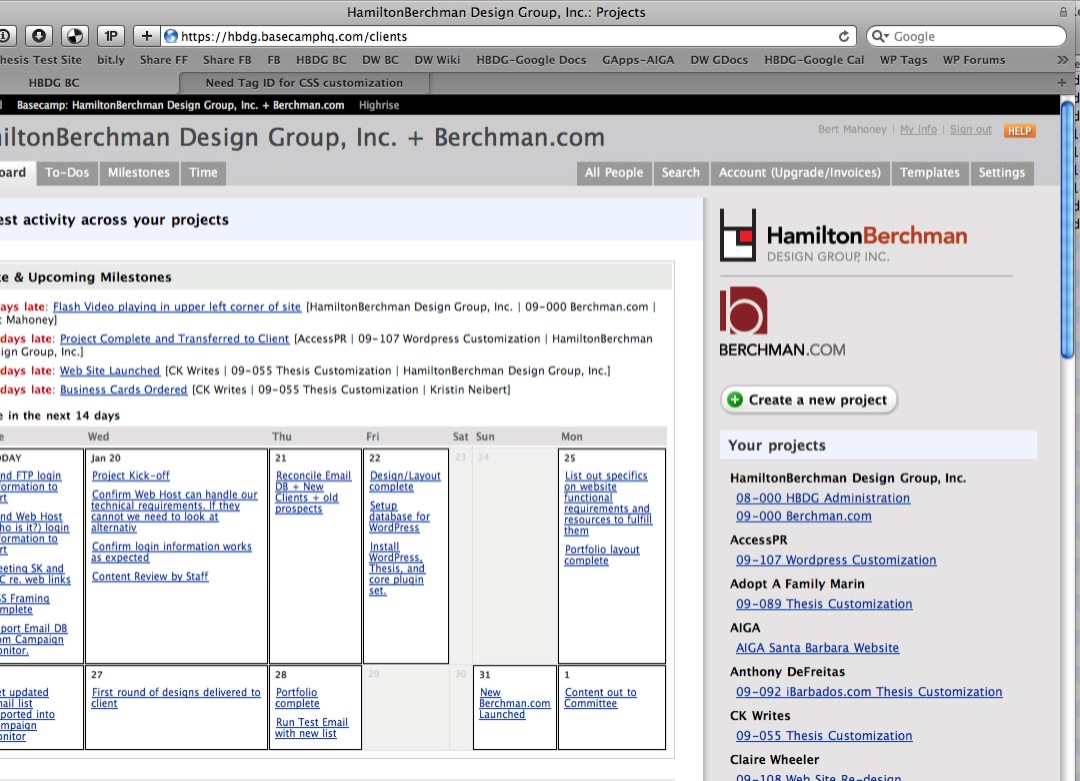This screenshot has width=1080, height=781.
Task: Open the Milestones tab
Action: (138, 173)
